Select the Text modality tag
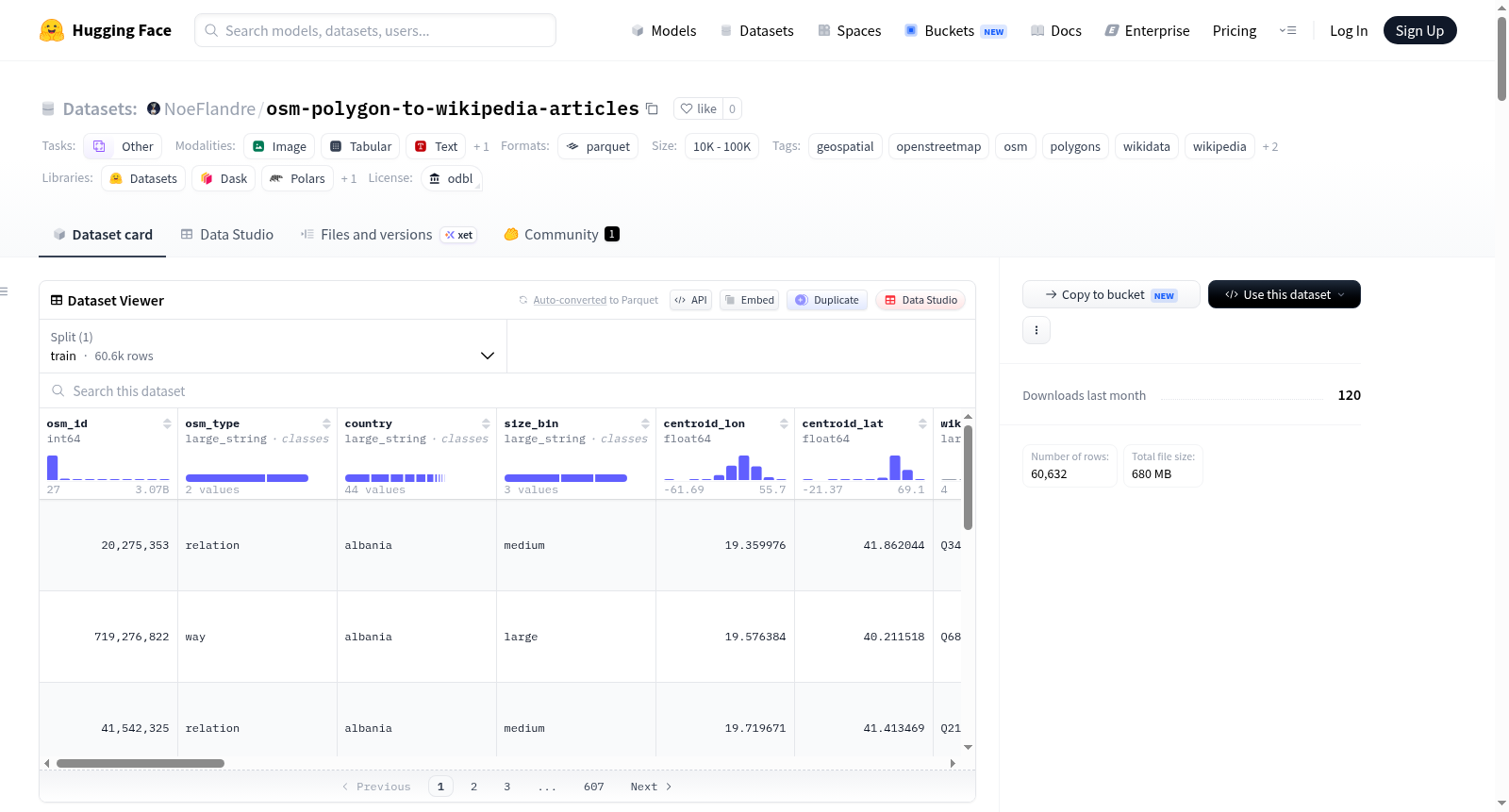Image resolution: width=1509 pixels, height=812 pixels. 436,146
